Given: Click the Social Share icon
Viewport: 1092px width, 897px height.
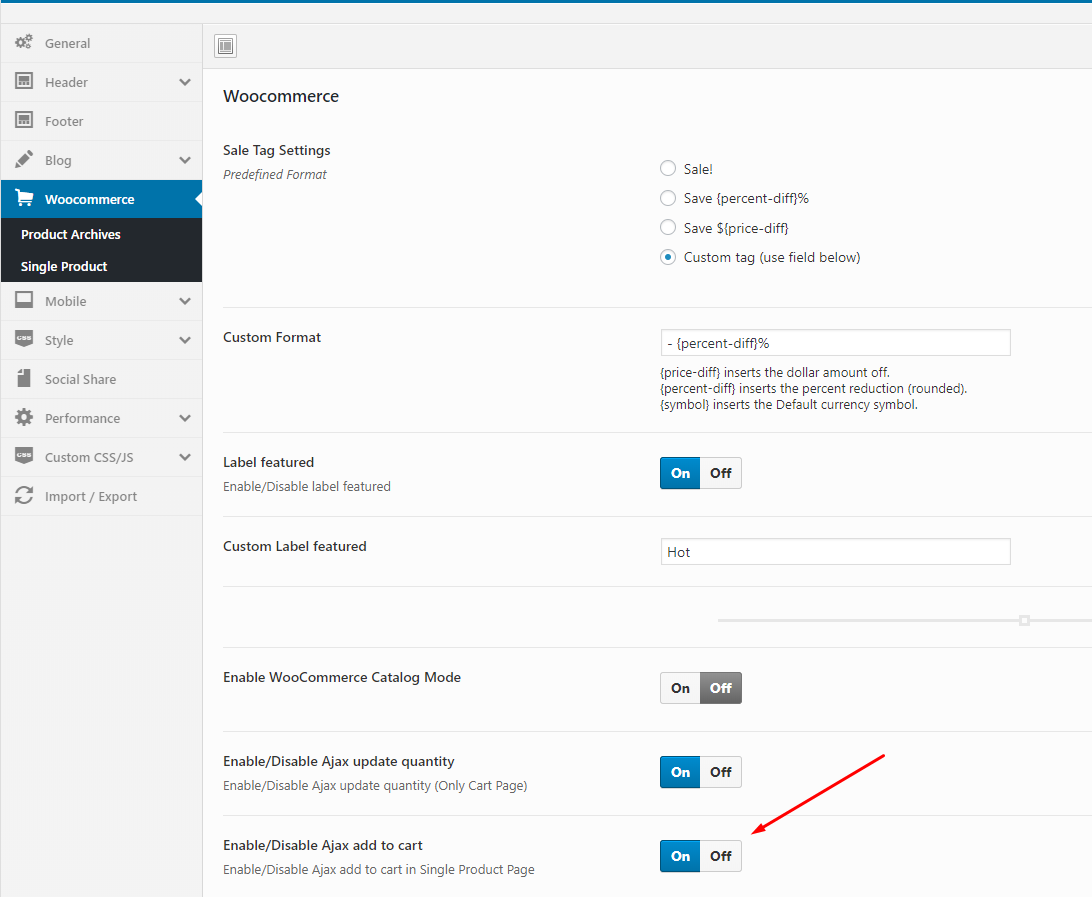Looking at the screenshot, I should coord(24,379).
